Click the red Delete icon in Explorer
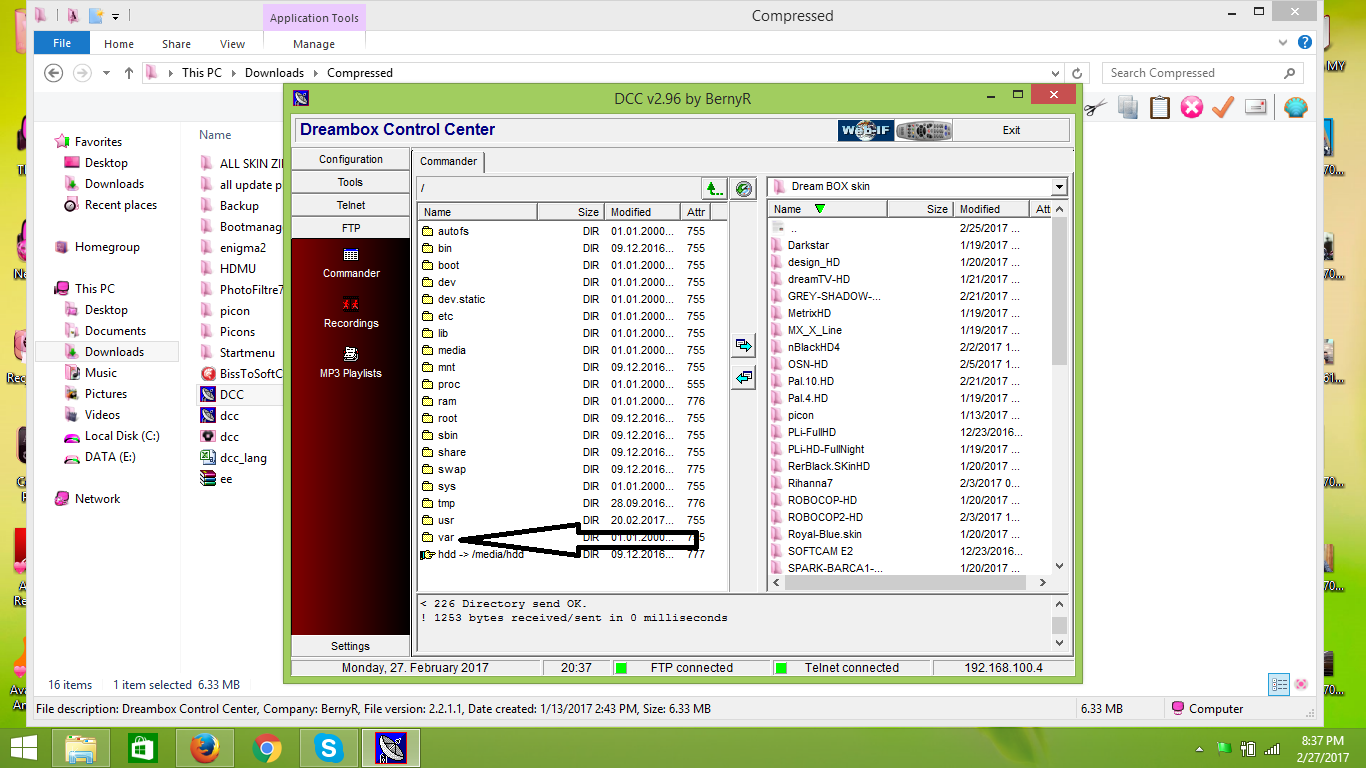1366x768 pixels. point(1191,107)
